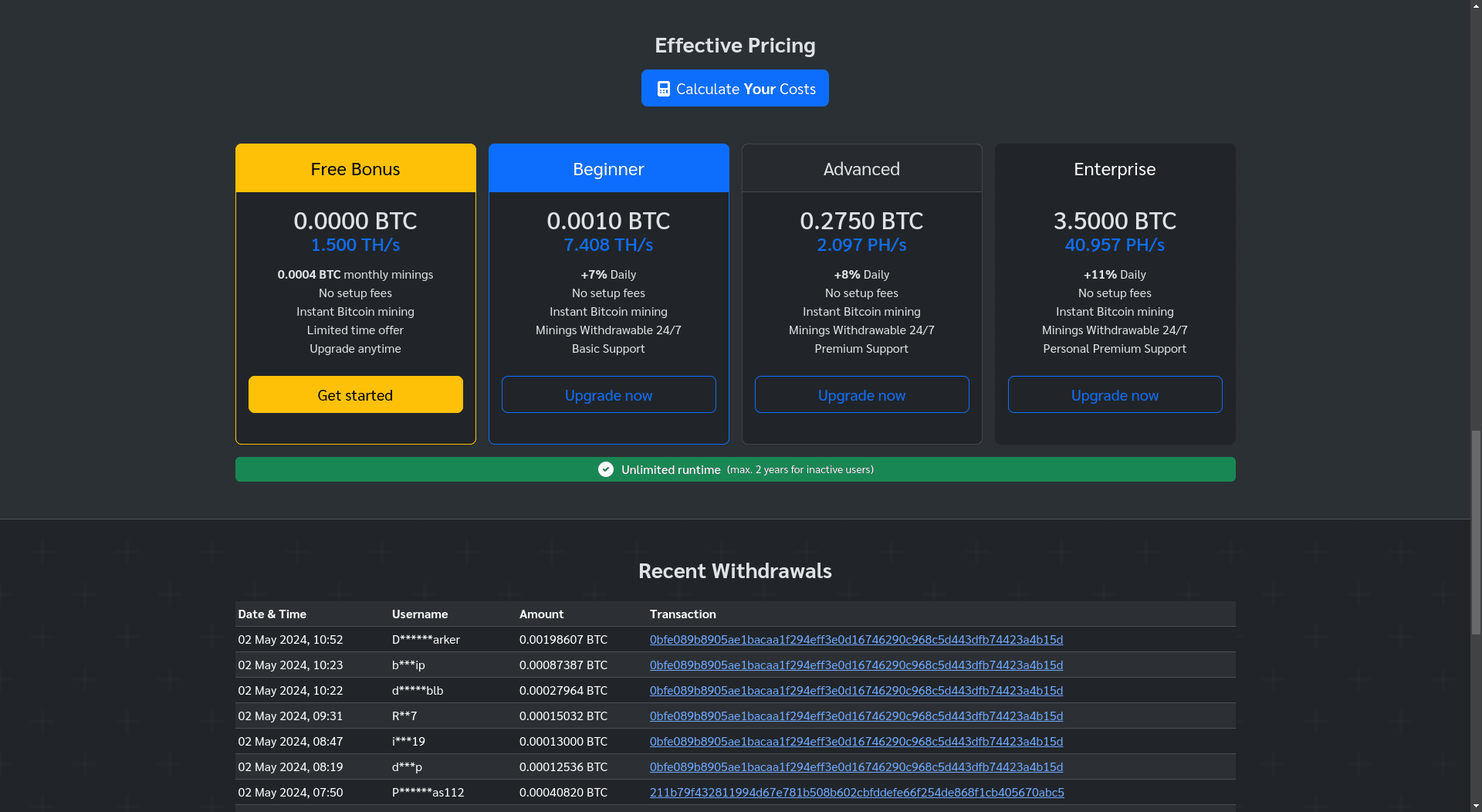This screenshot has height=812, width=1482.
Task: Click the scrollbar up arrow
Action: click(x=1475, y=5)
